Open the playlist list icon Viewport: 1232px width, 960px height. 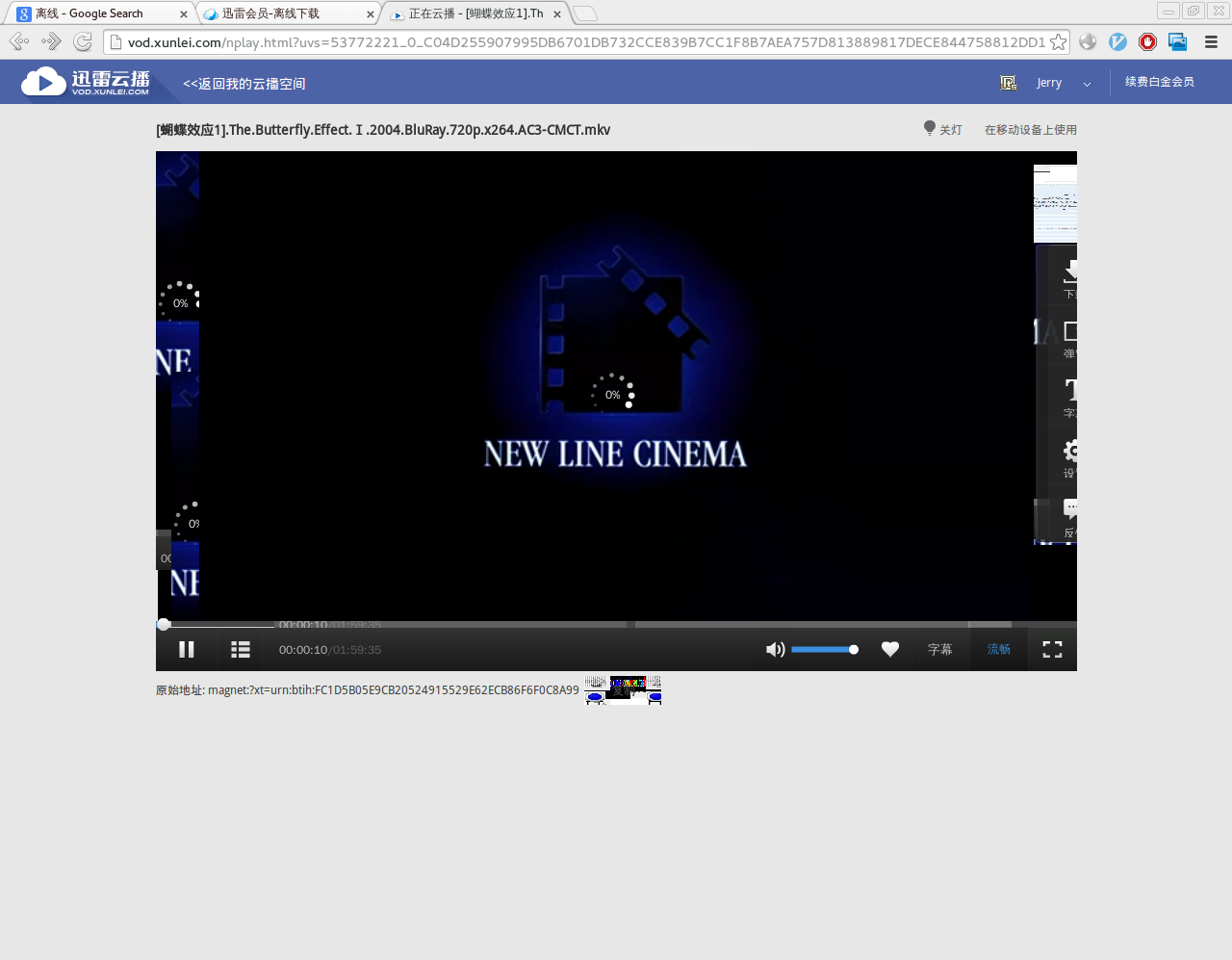click(241, 650)
